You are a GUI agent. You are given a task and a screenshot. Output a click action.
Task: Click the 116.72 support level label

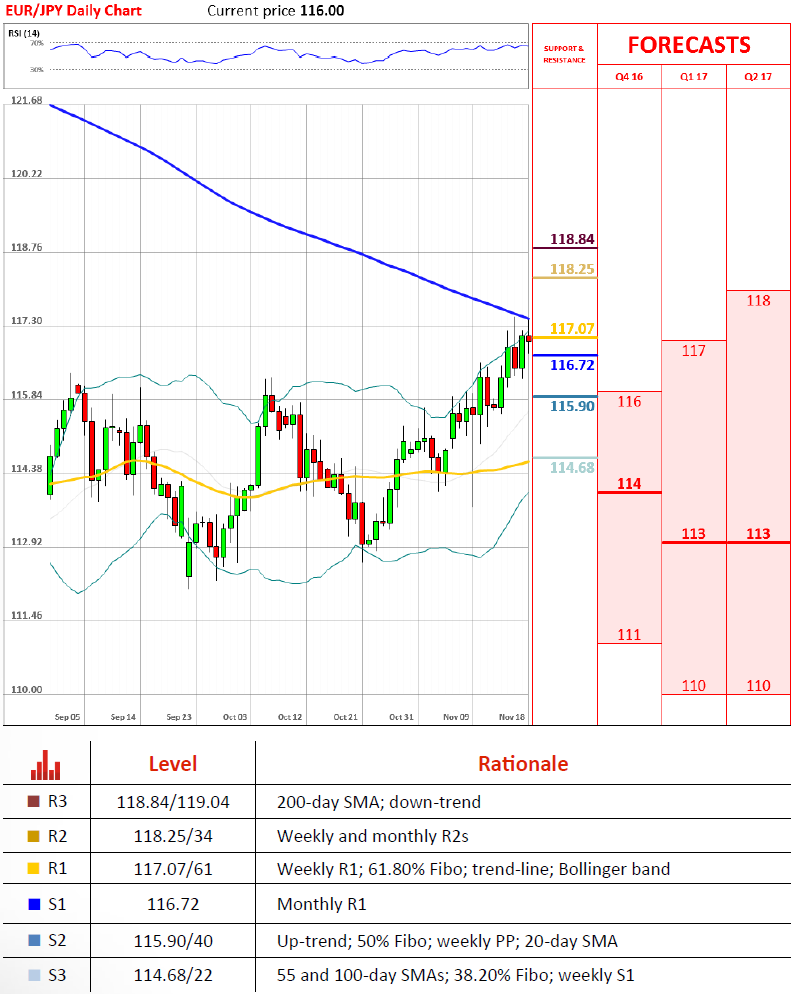[572, 365]
